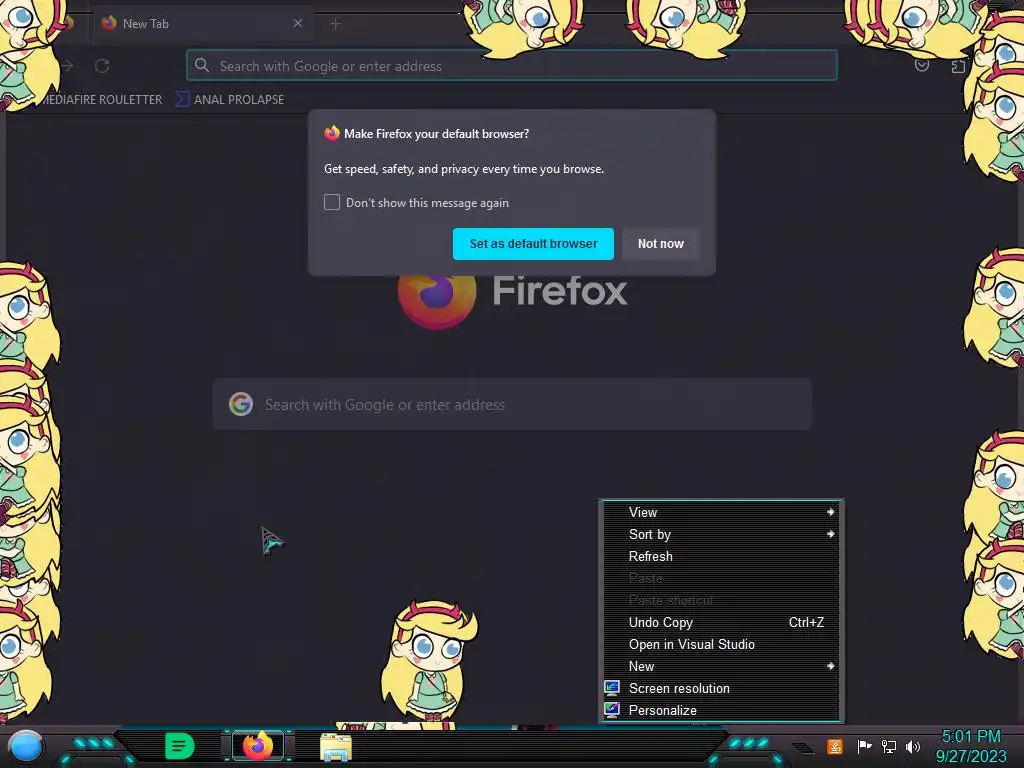The width and height of the screenshot is (1024, 768).
Task: Click the volume speaker icon
Action: click(913, 746)
